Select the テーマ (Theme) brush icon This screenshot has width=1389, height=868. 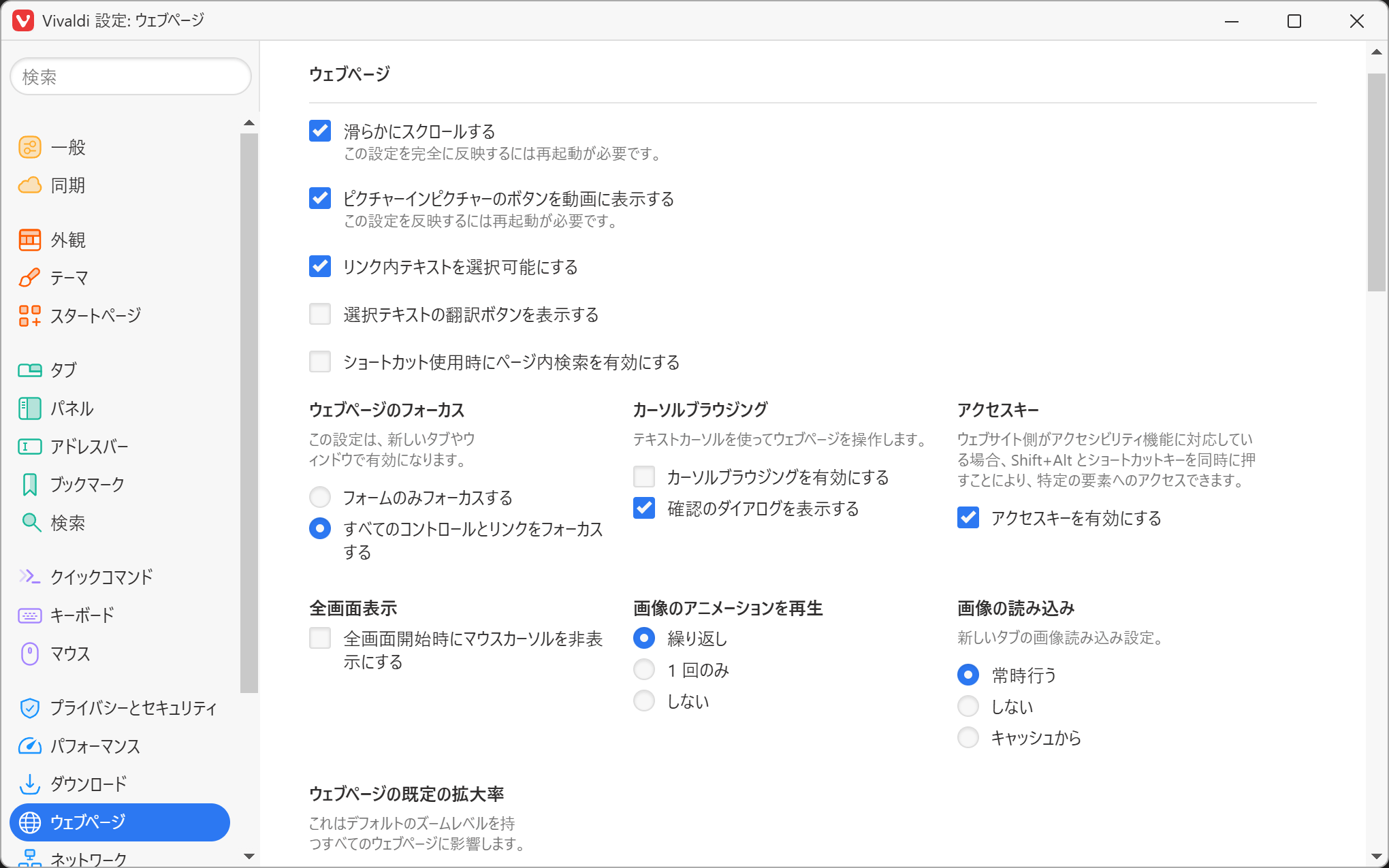point(29,278)
